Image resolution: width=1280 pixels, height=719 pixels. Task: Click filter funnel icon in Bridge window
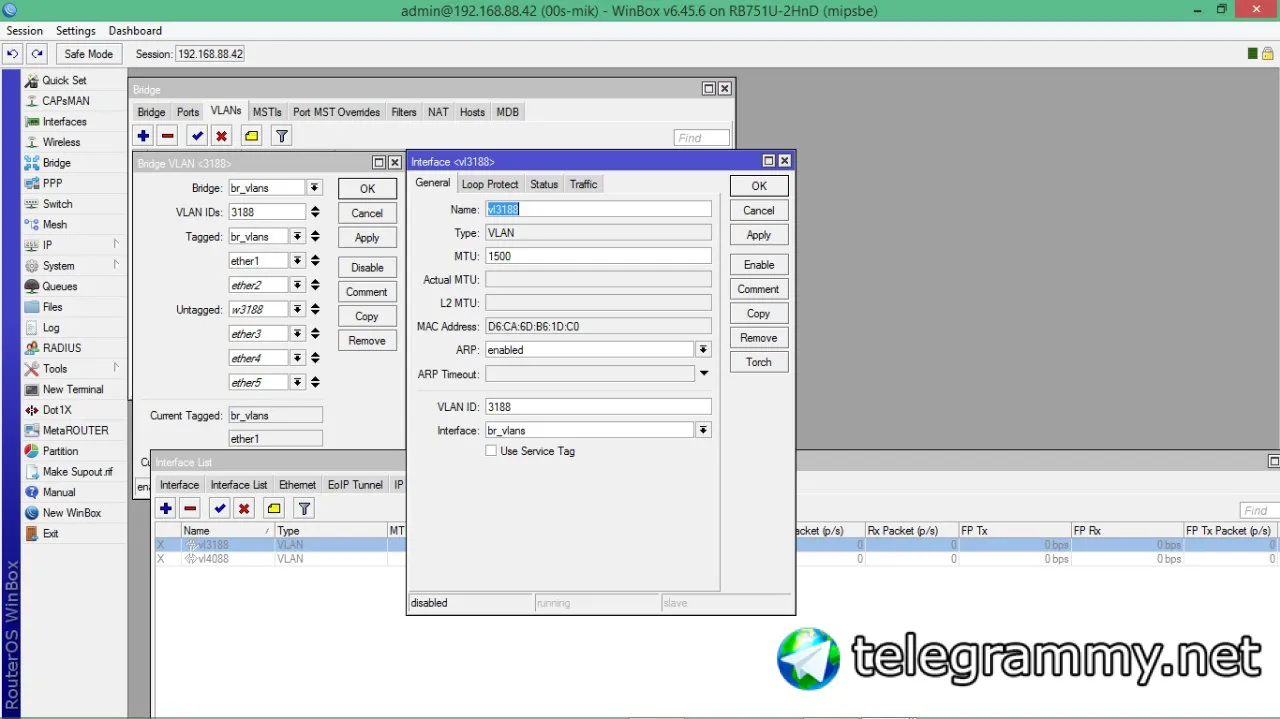(x=281, y=136)
